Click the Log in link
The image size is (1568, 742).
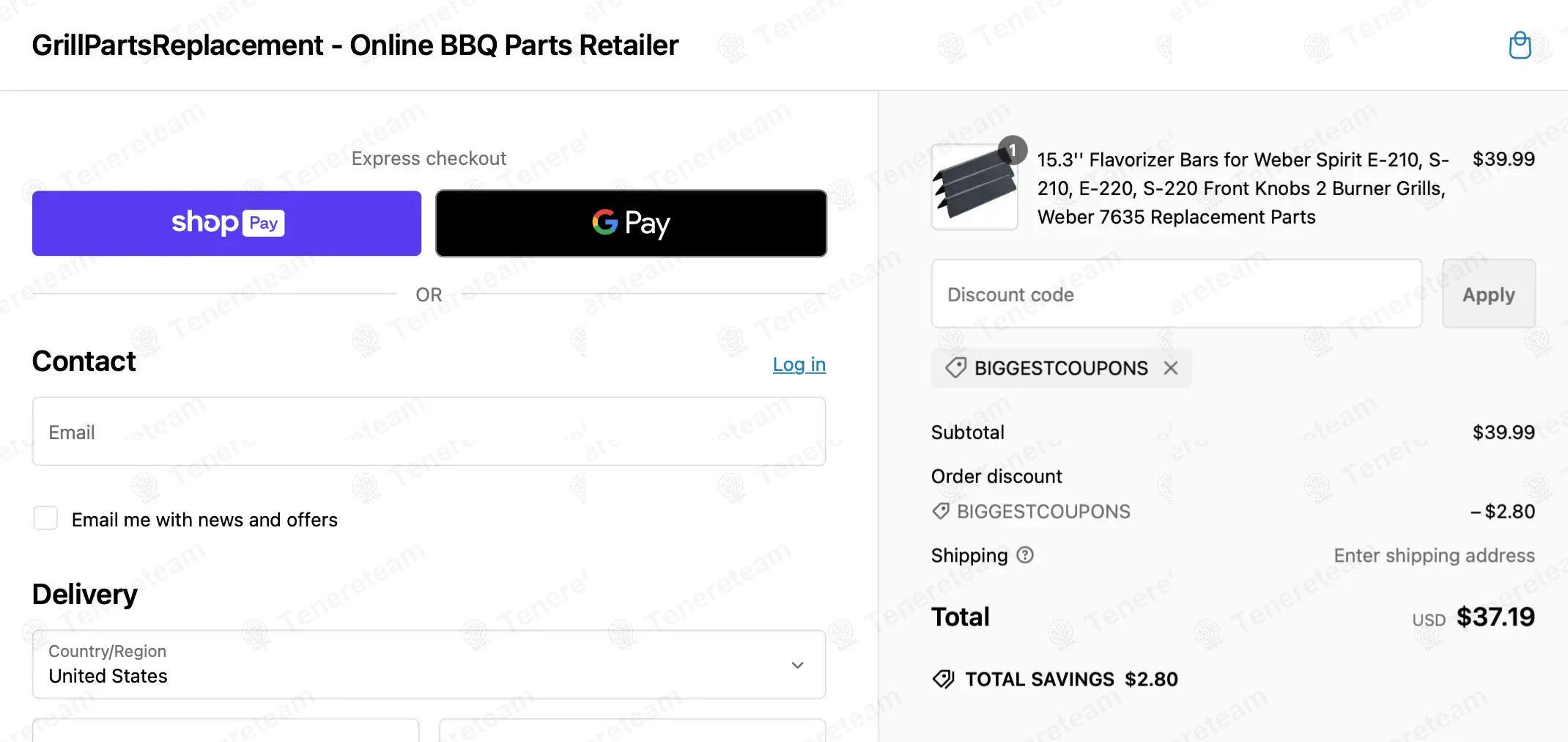[x=799, y=364]
